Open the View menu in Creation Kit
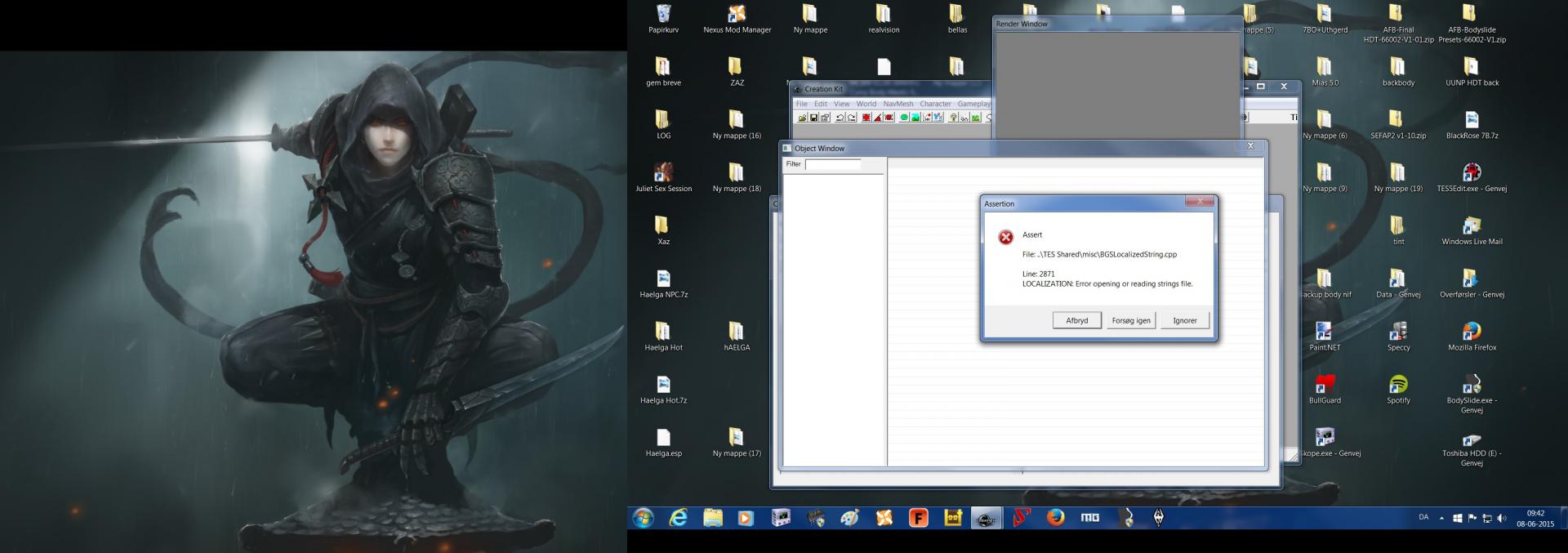Image resolution: width=1568 pixels, height=553 pixels. [x=842, y=104]
